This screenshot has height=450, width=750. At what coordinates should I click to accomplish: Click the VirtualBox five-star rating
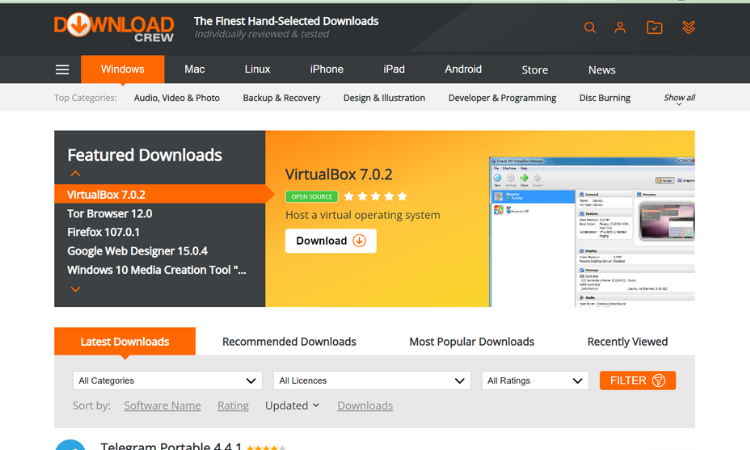point(375,196)
